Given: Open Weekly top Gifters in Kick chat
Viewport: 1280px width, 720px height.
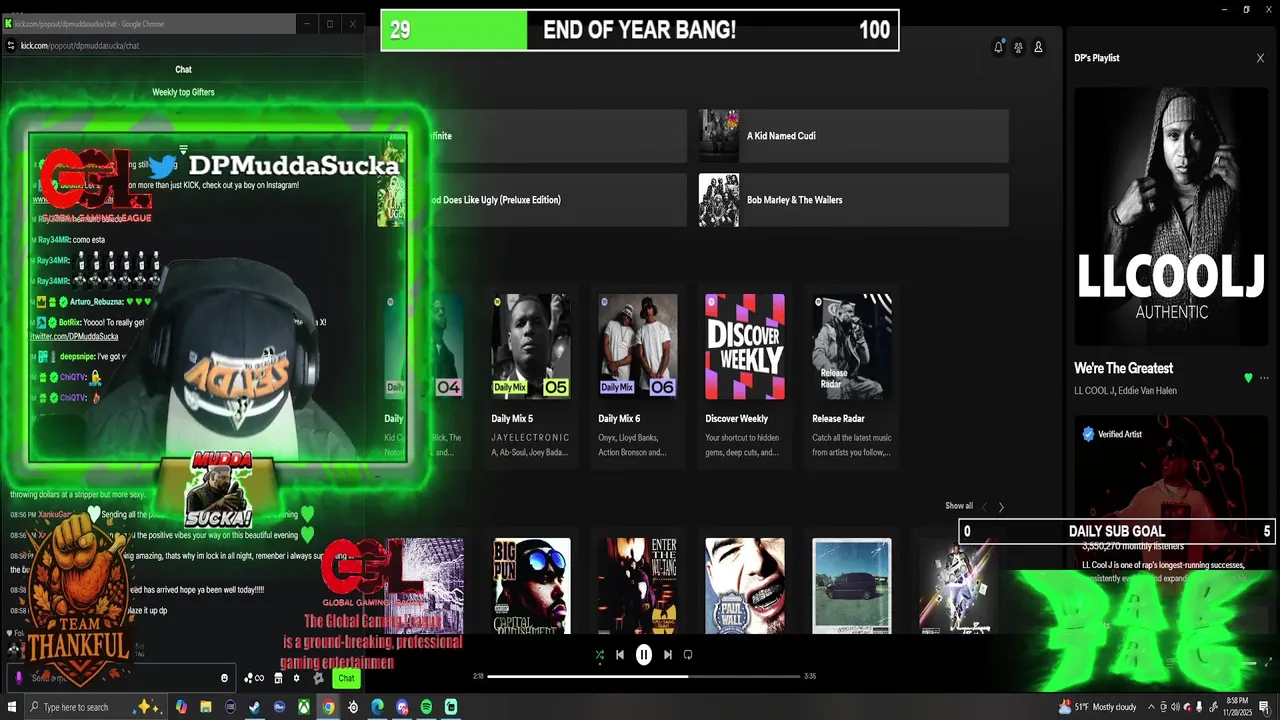Looking at the screenshot, I should tap(183, 92).
